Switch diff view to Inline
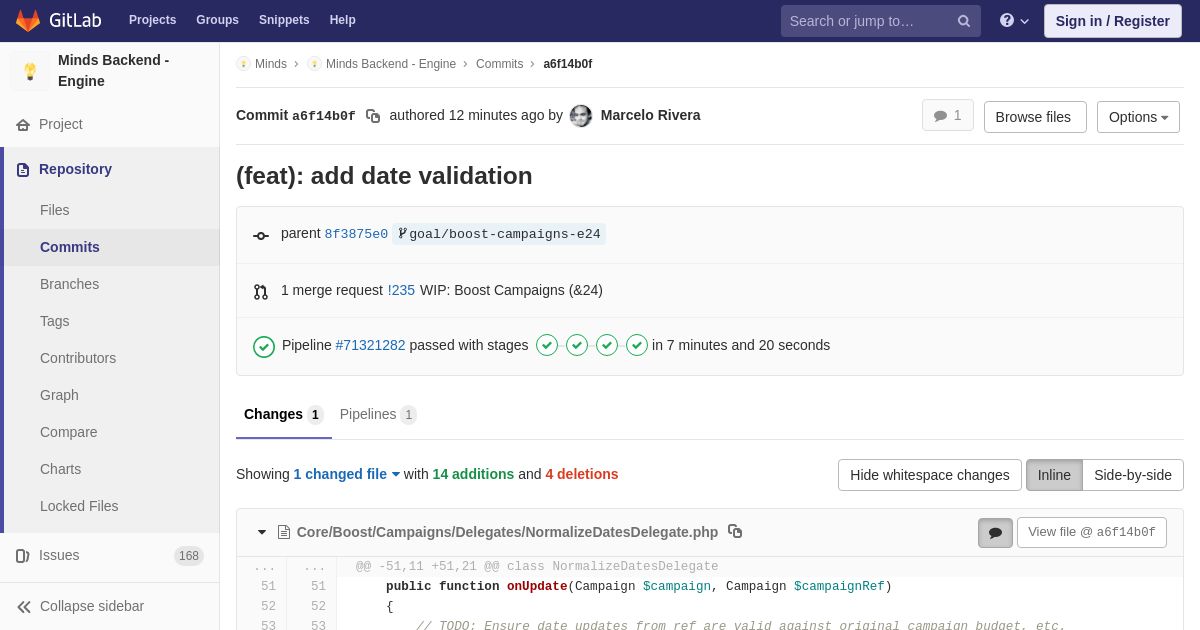Screen dimensions: 1200x630 pyautogui.click(x=1054, y=475)
